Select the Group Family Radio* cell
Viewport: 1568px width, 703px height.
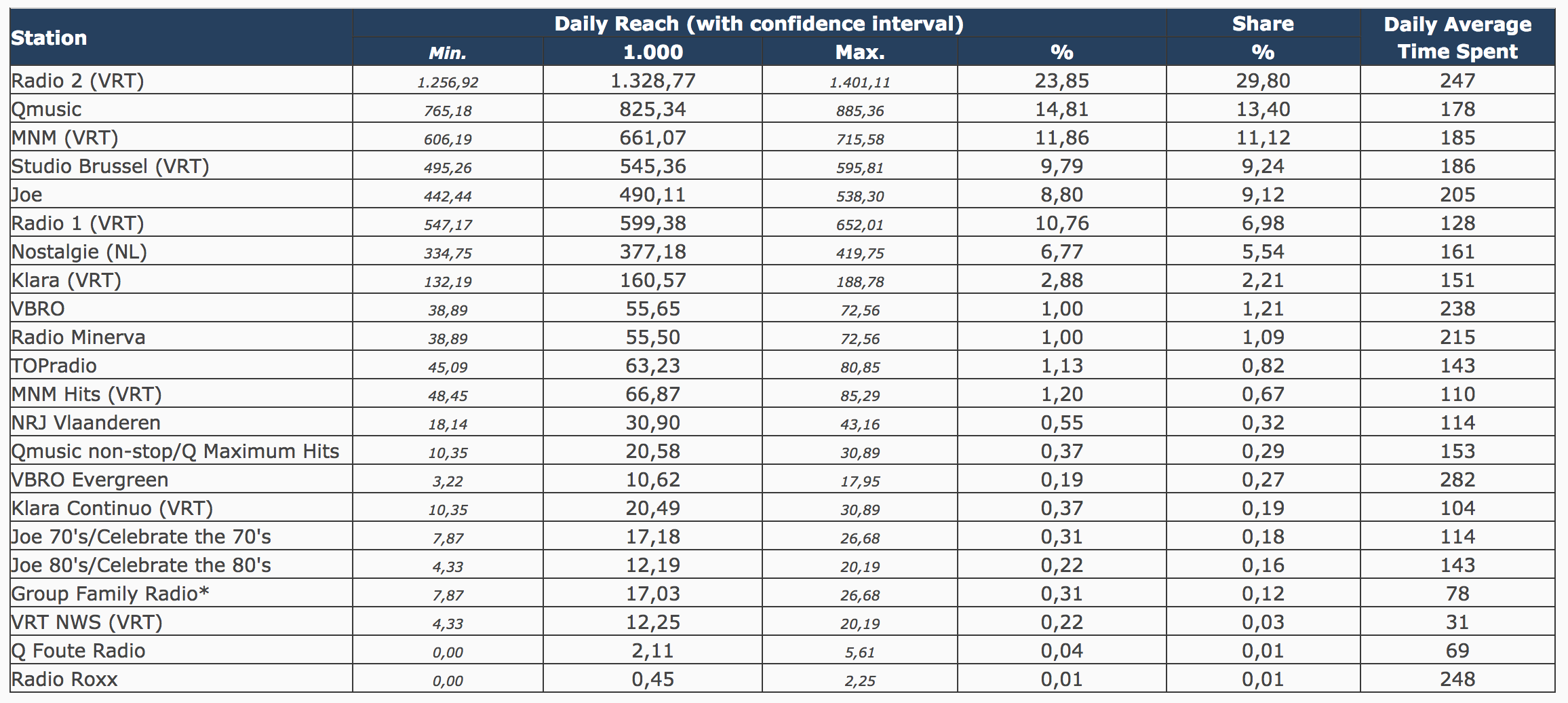pos(111,594)
